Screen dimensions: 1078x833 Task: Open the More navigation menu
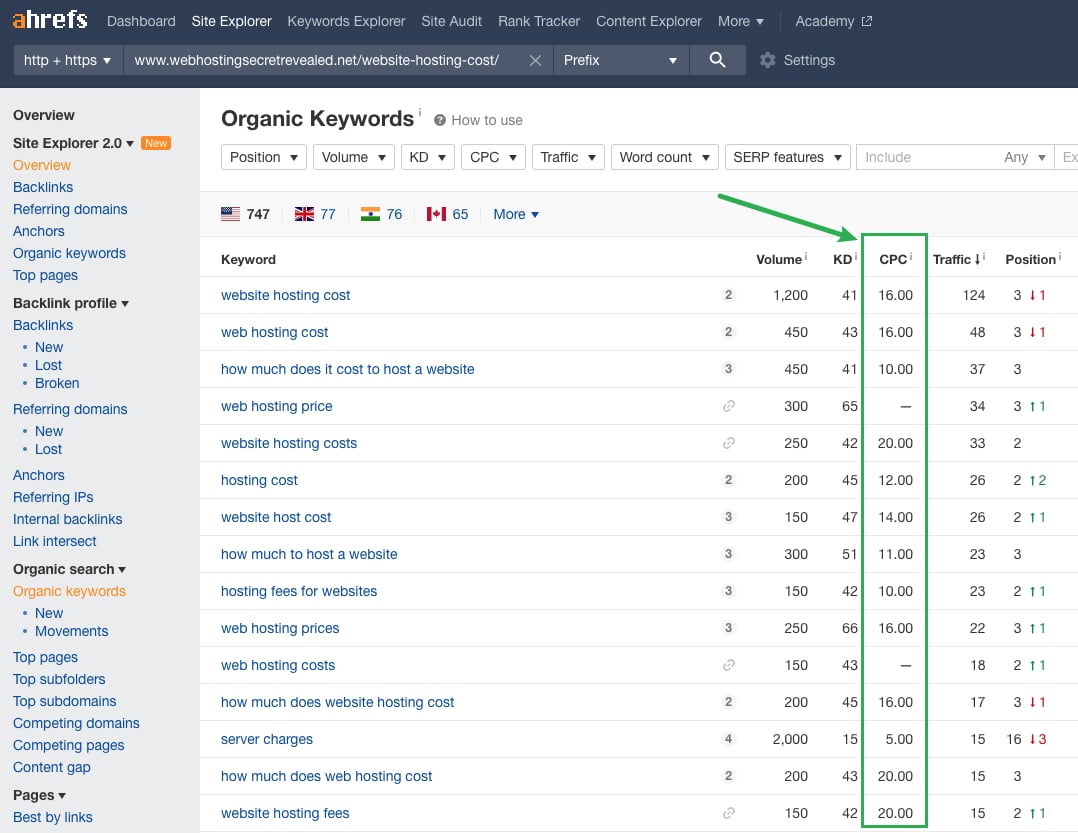pyautogui.click(x=740, y=21)
